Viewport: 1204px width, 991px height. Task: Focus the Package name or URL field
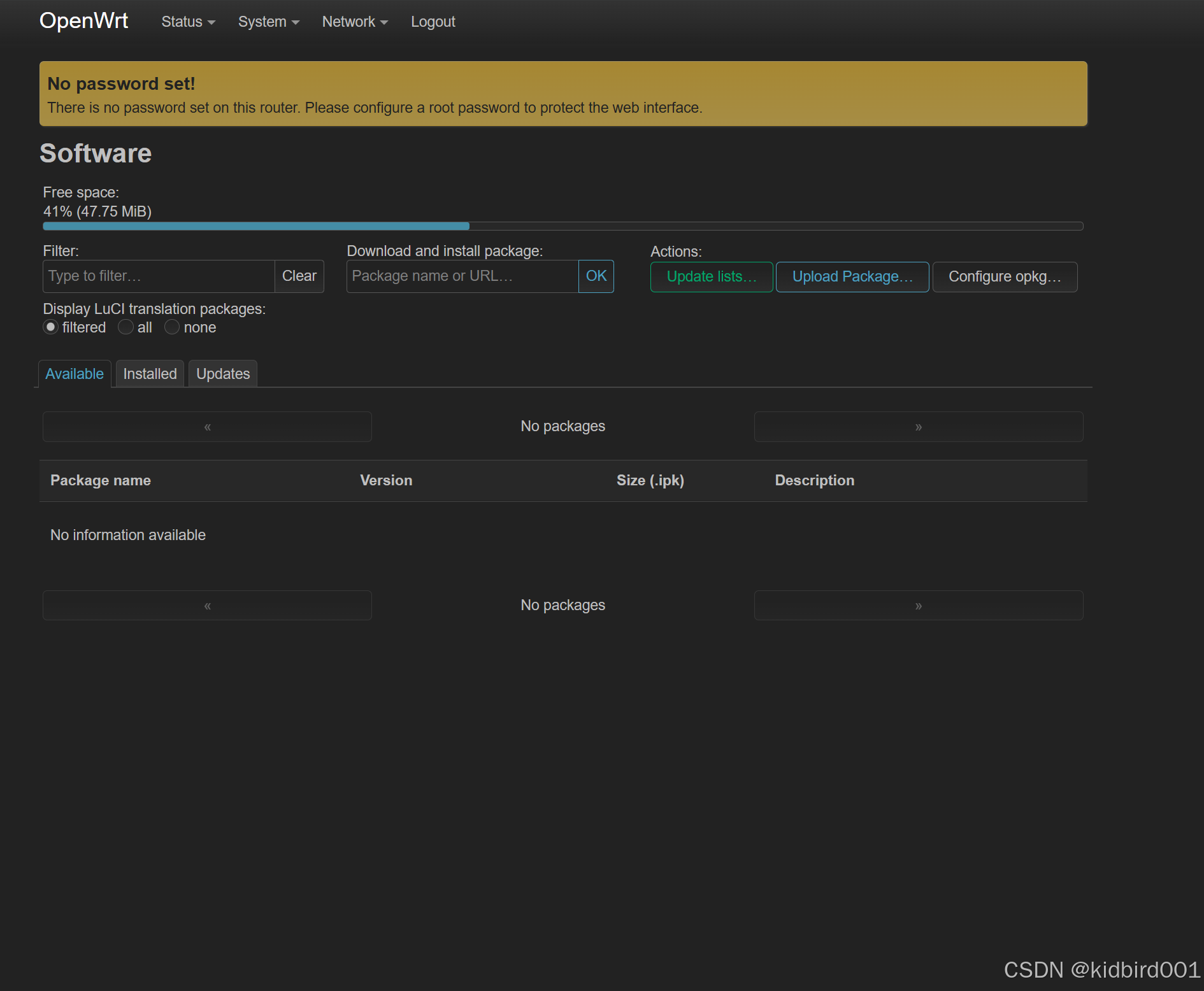tap(462, 276)
